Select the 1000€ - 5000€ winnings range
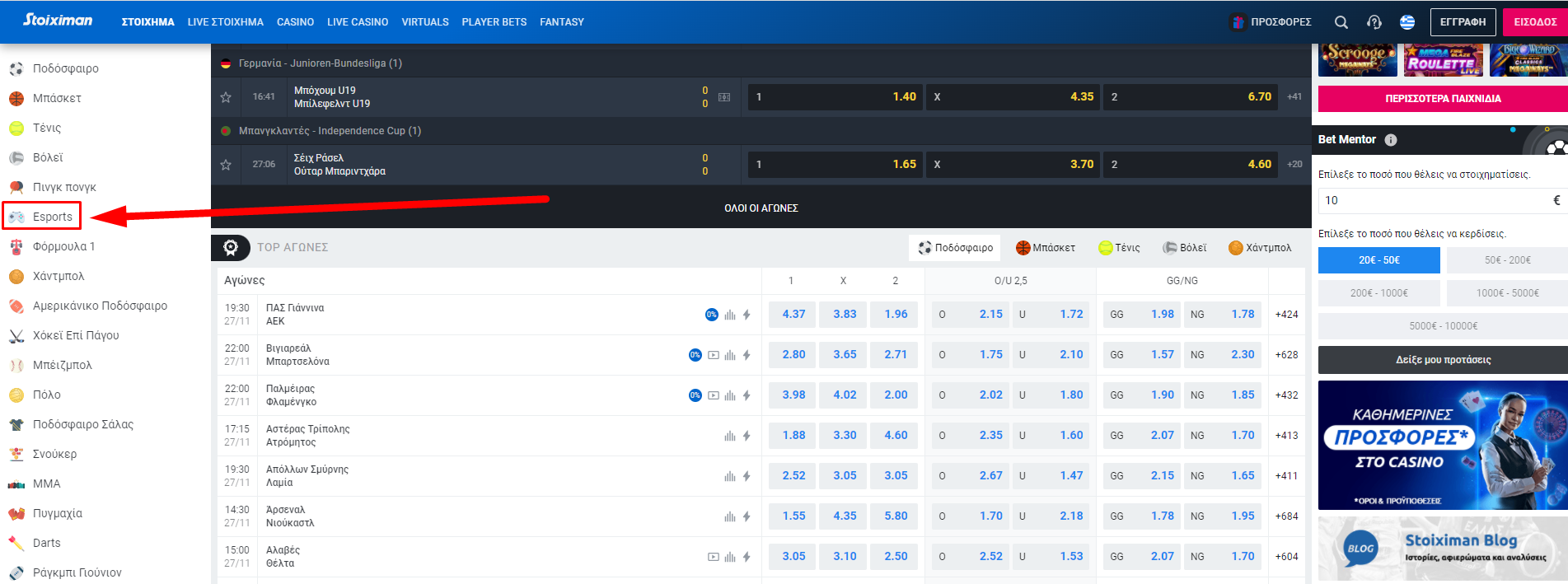 pyautogui.click(x=1508, y=293)
